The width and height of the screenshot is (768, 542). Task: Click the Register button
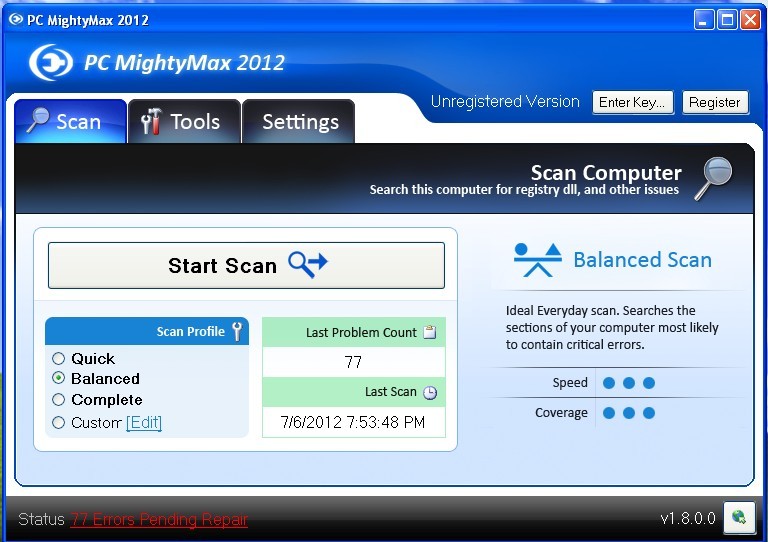(x=715, y=102)
